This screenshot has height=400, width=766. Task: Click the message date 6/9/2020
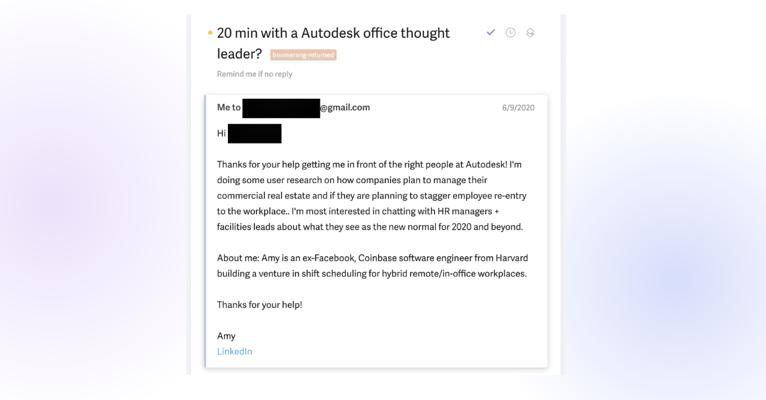point(518,107)
